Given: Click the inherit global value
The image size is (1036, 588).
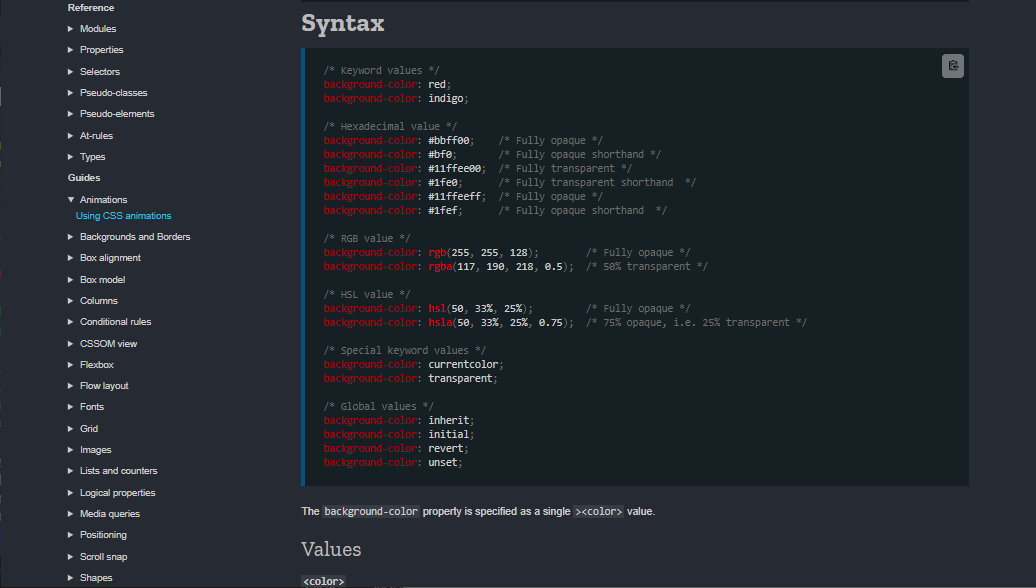Looking at the screenshot, I should click(449, 421).
